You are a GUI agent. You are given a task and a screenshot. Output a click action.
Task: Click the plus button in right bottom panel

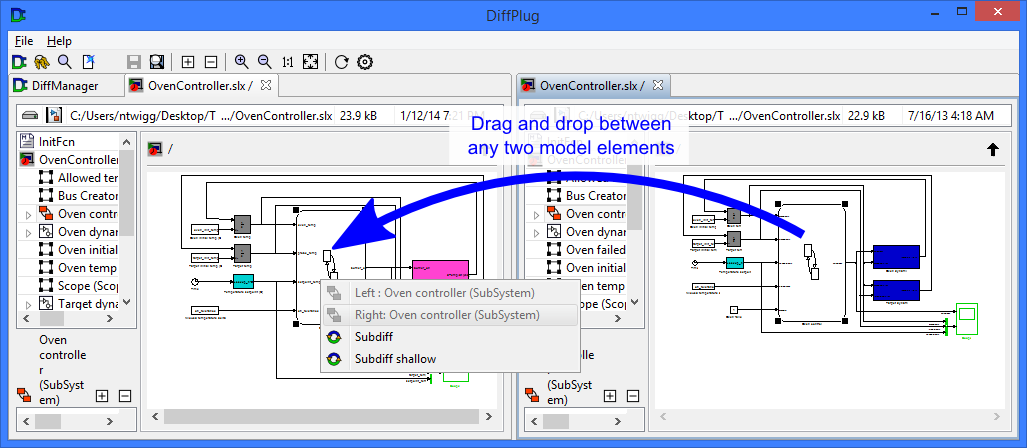point(610,396)
